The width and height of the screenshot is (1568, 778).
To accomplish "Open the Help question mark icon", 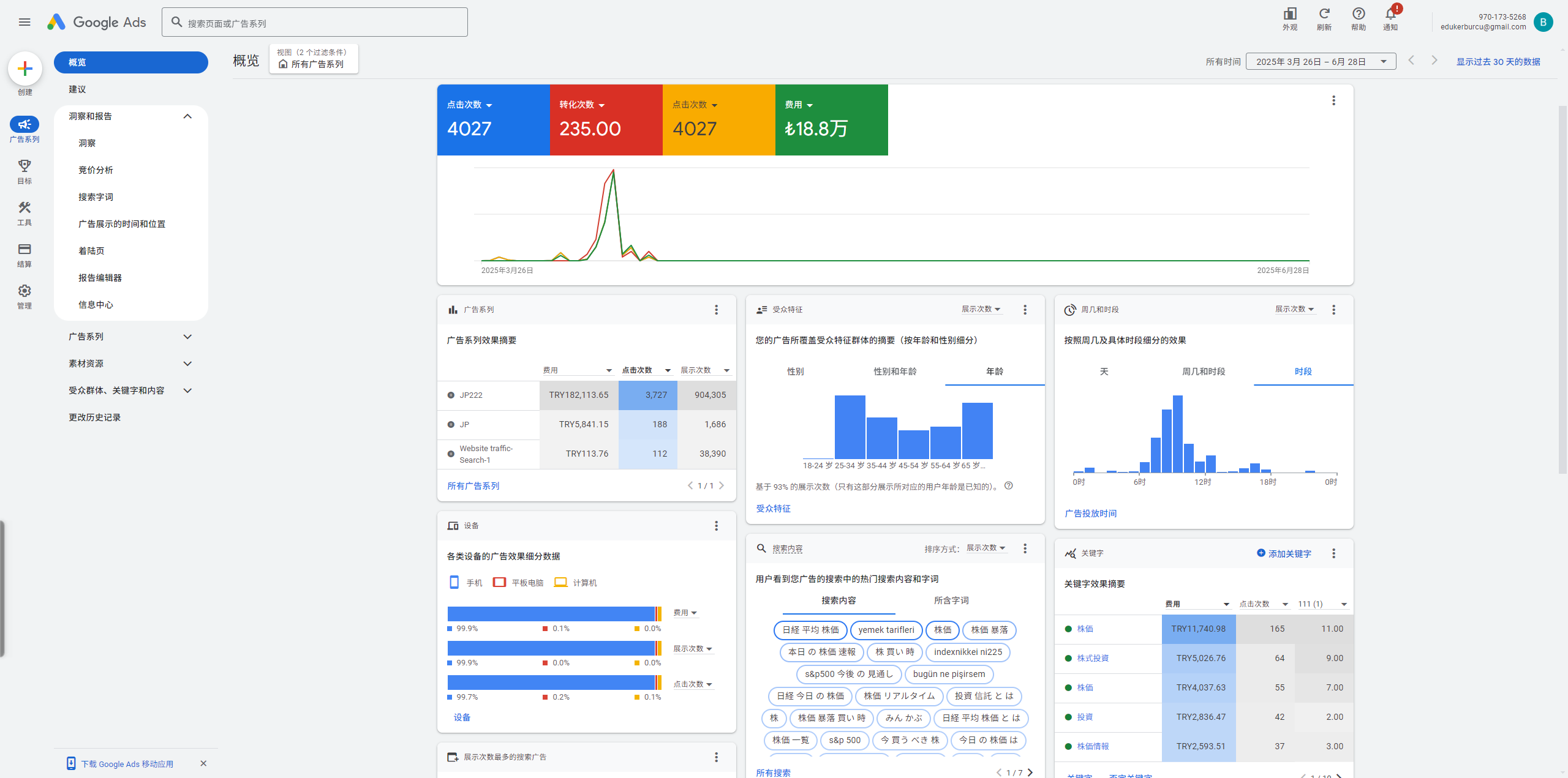I will pos(1359,15).
